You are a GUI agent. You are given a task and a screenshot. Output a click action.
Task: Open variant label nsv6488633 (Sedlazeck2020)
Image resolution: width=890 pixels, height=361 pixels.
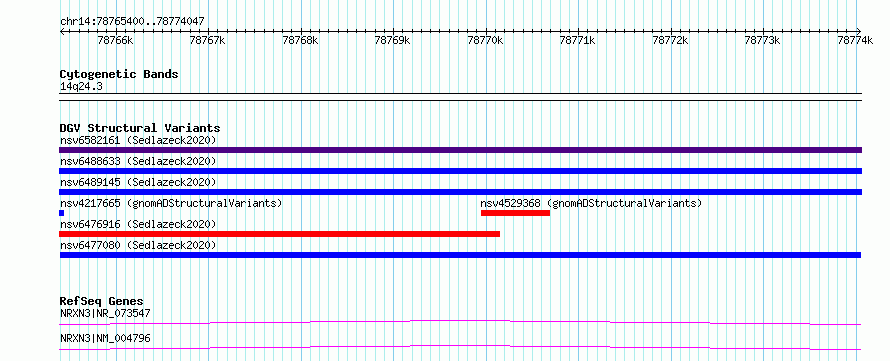(138, 161)
